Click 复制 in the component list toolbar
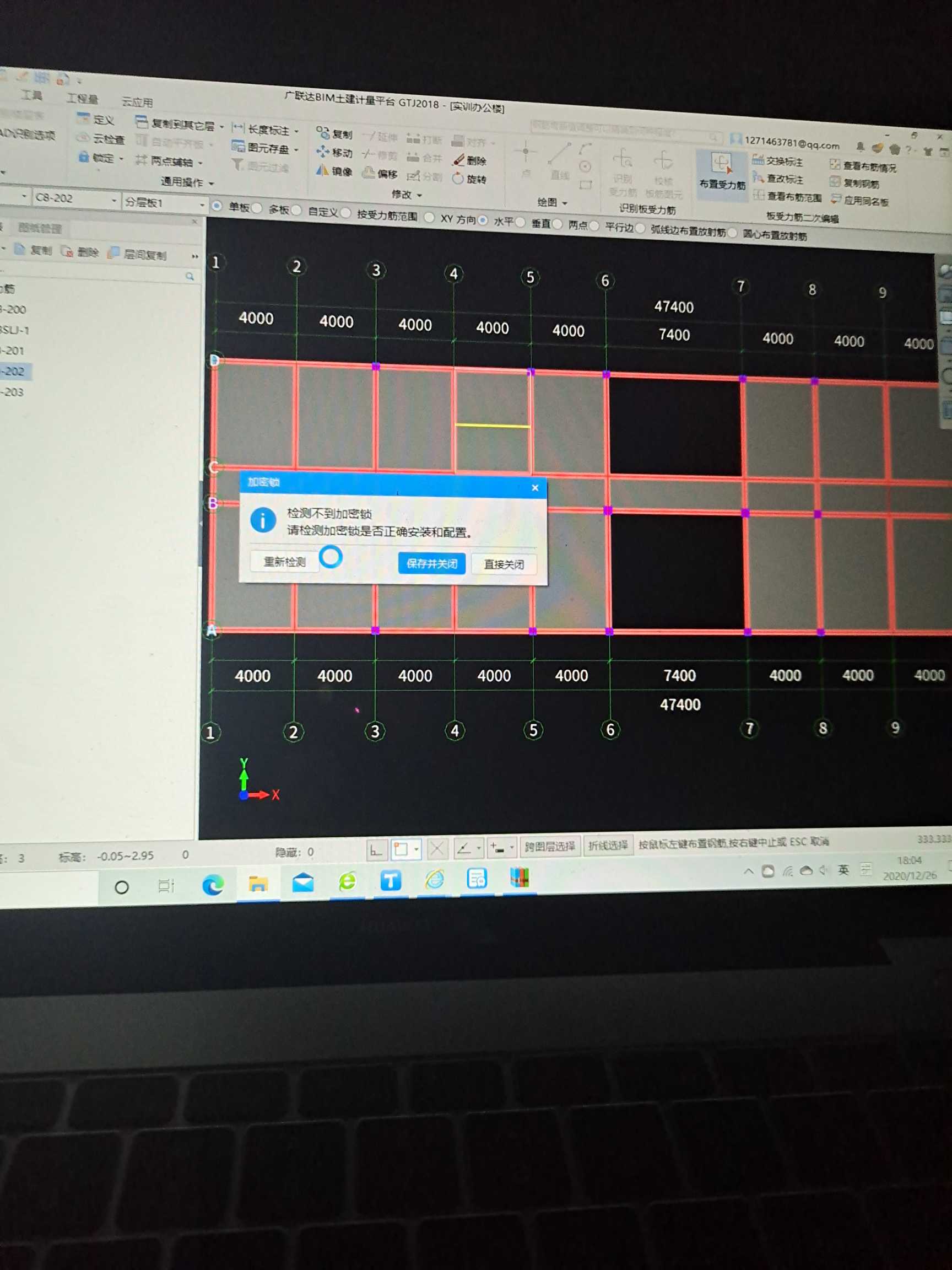 click(x=33, y=250)
